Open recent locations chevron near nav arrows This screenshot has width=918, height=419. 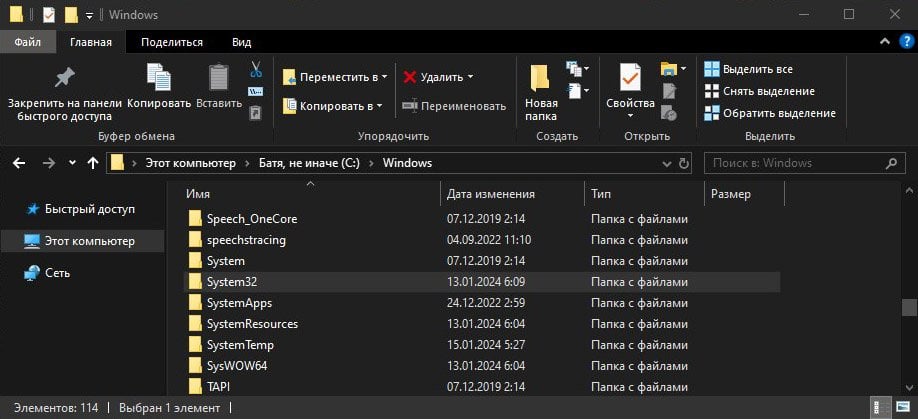[x=72, y=163]
